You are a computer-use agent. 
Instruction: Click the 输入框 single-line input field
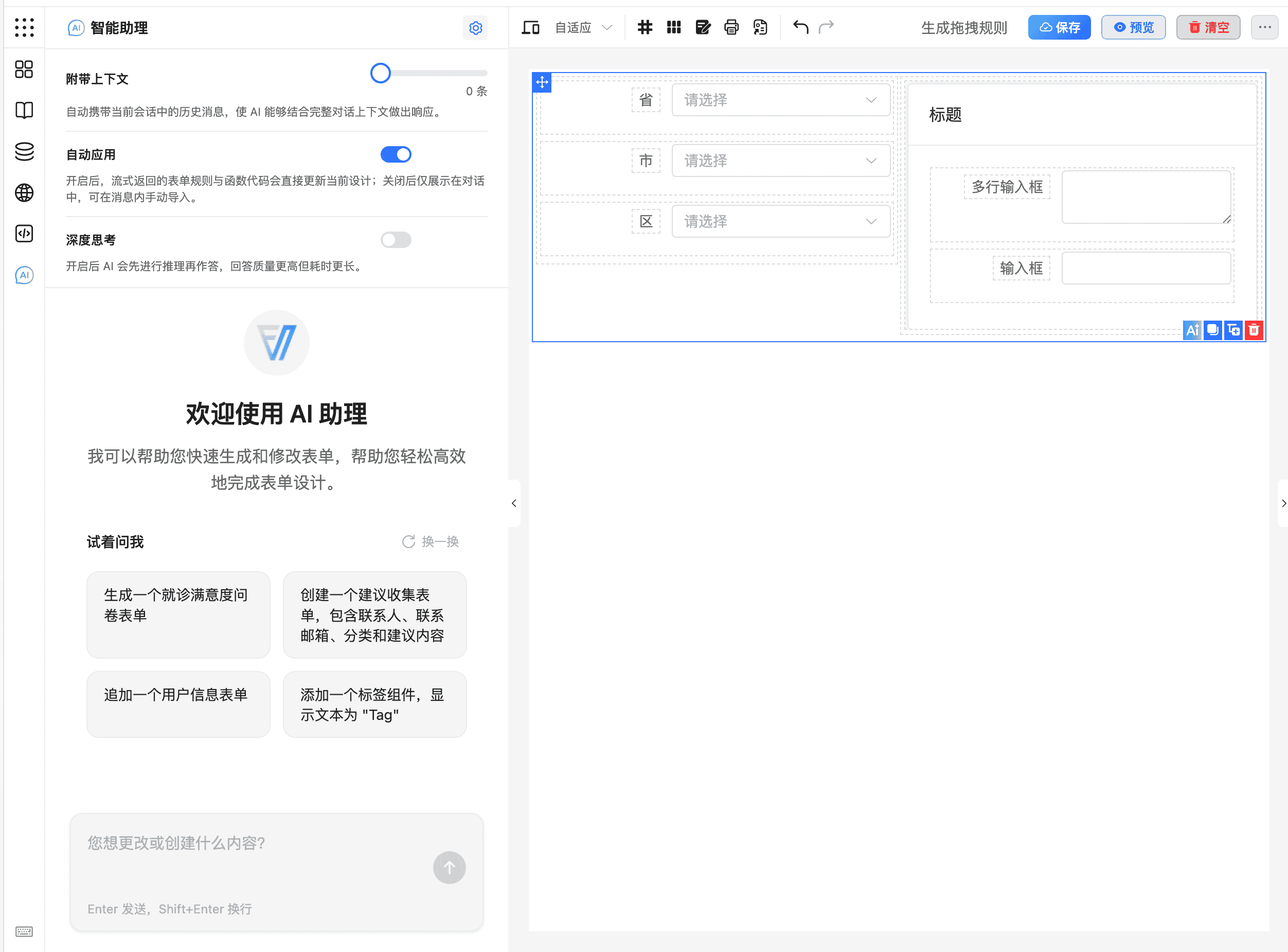click(1147, 268)
